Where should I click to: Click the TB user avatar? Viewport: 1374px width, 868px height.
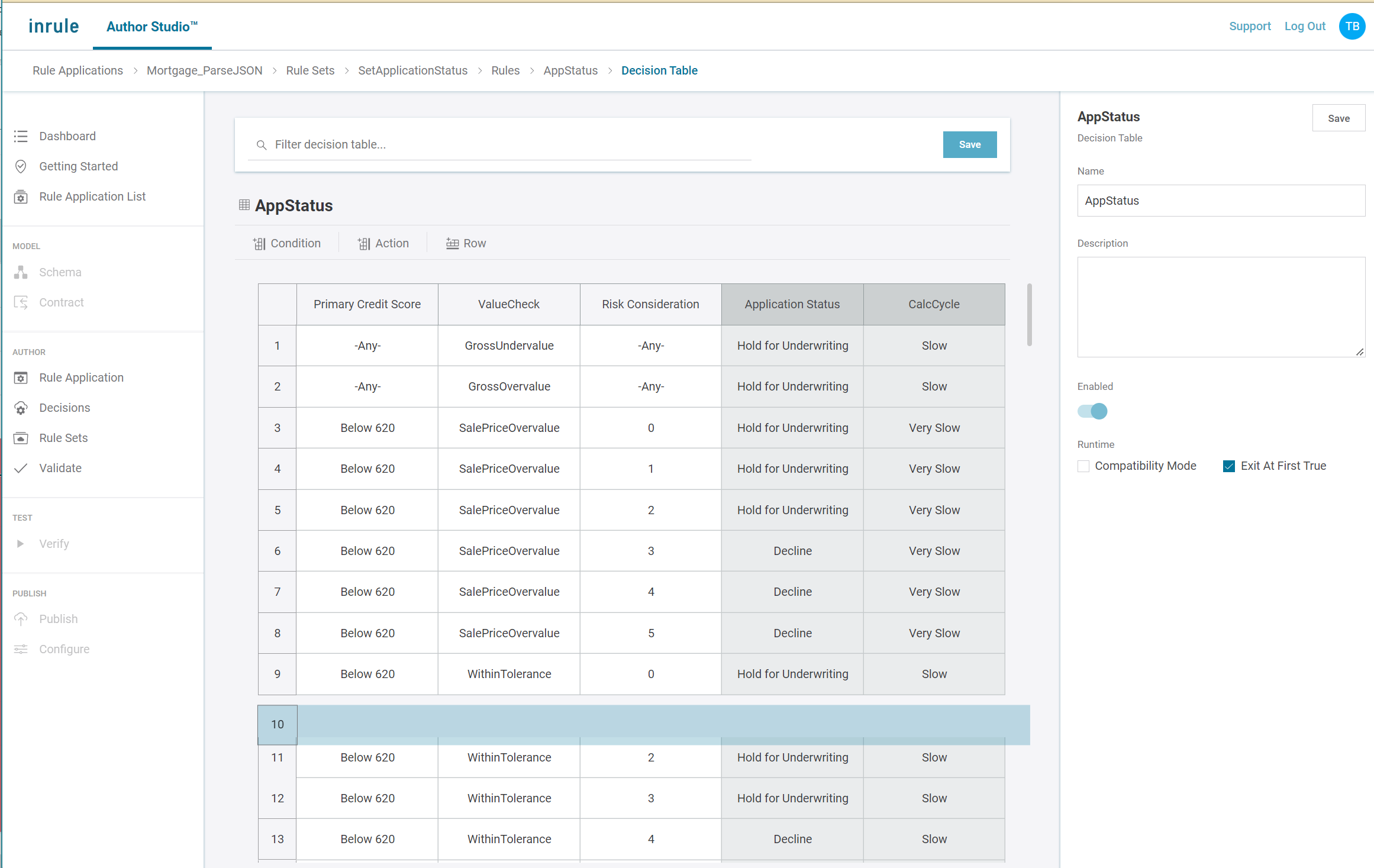point(1352,27)
